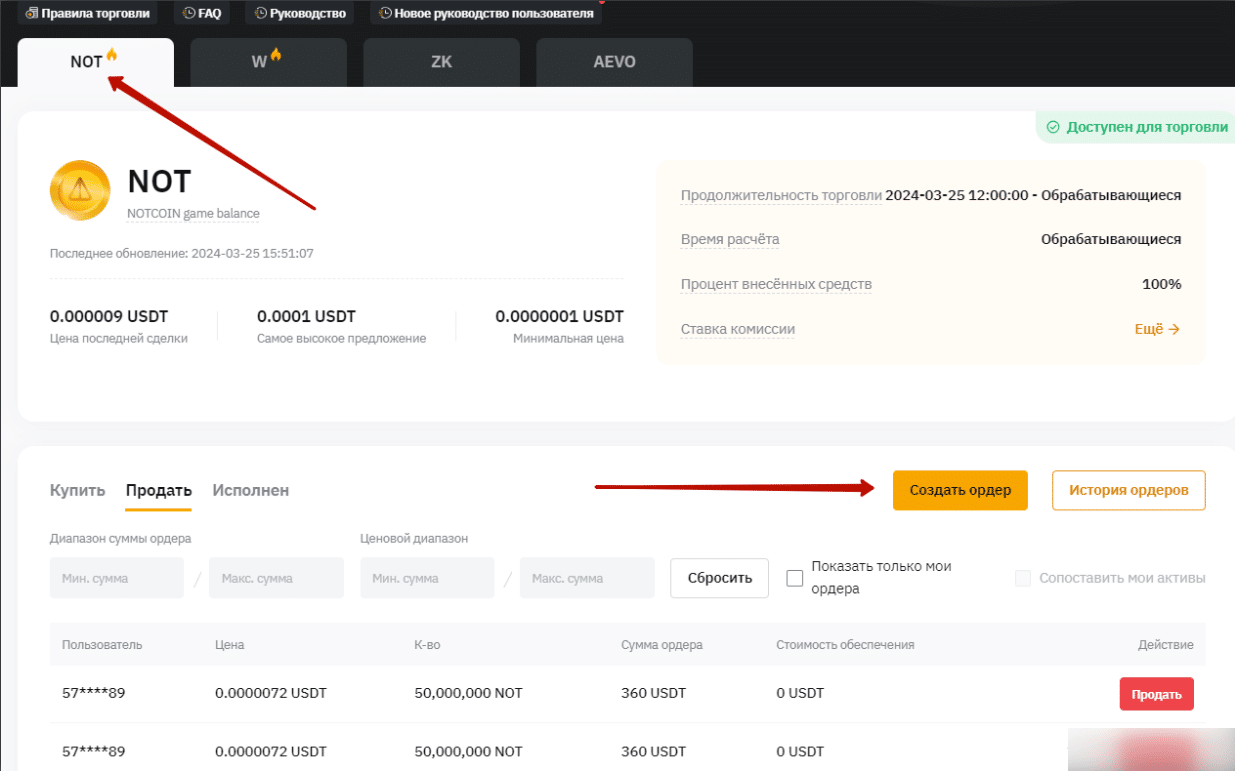
Task: Click the Цена column header
Action: (x=230, y=645)
